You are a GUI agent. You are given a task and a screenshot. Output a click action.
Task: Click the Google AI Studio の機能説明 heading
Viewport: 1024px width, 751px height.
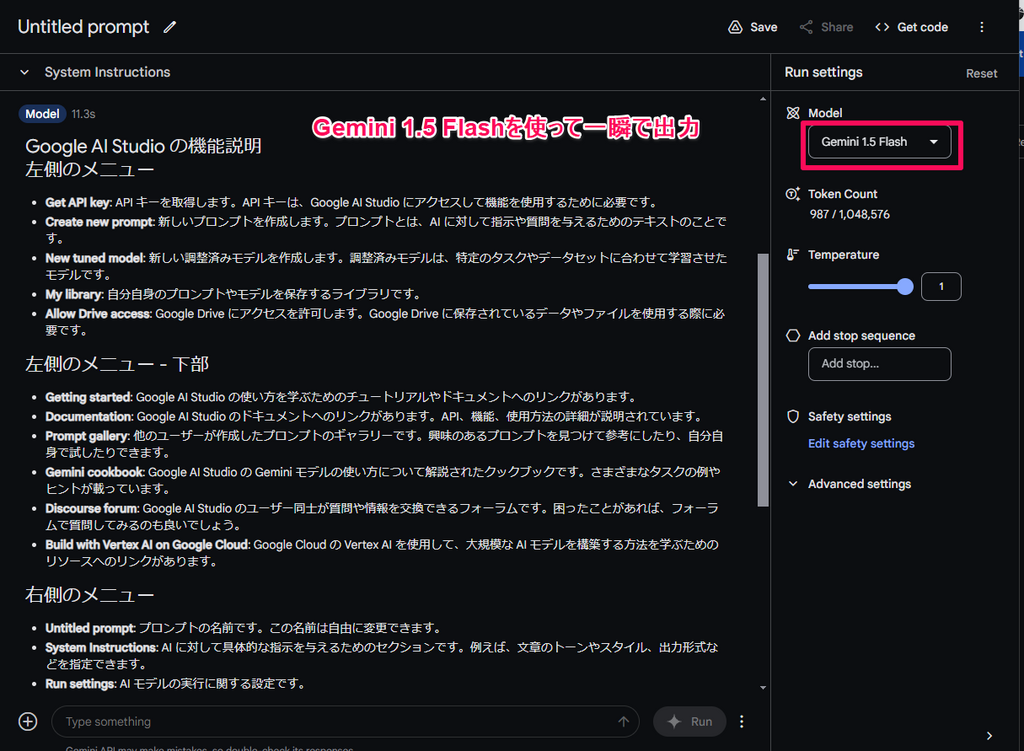(x=144, y=146)
